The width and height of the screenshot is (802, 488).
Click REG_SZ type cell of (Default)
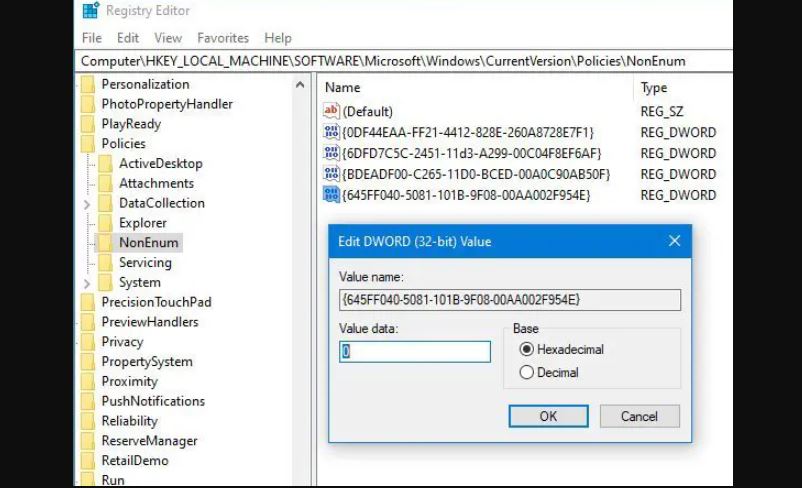click(662, 112)
